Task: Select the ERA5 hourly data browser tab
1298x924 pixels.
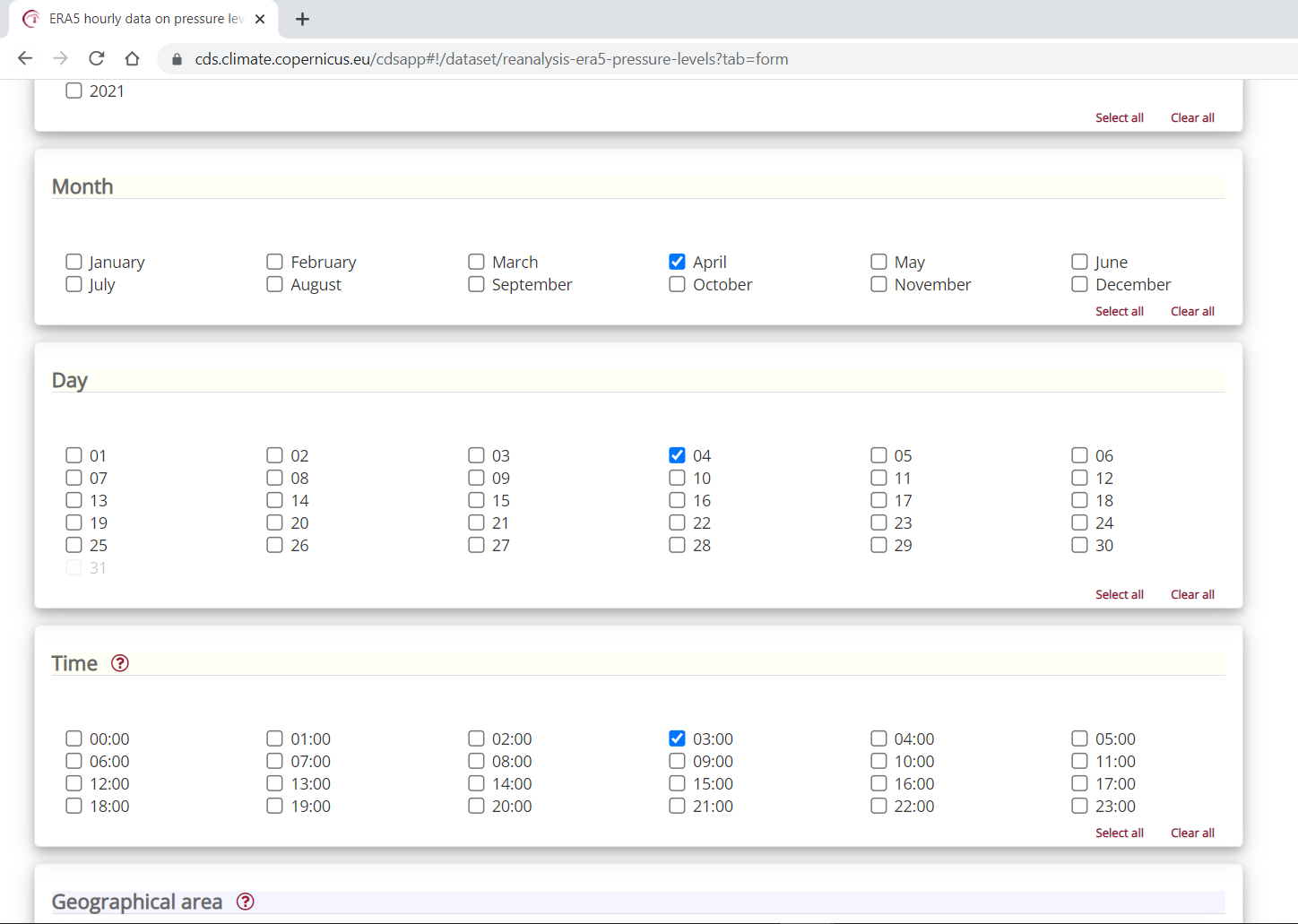Action: tap(143, 19)
